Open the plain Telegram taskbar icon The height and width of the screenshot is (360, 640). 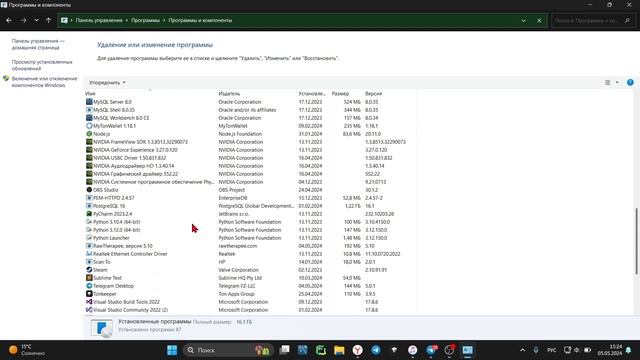click(x=376, y=350)
